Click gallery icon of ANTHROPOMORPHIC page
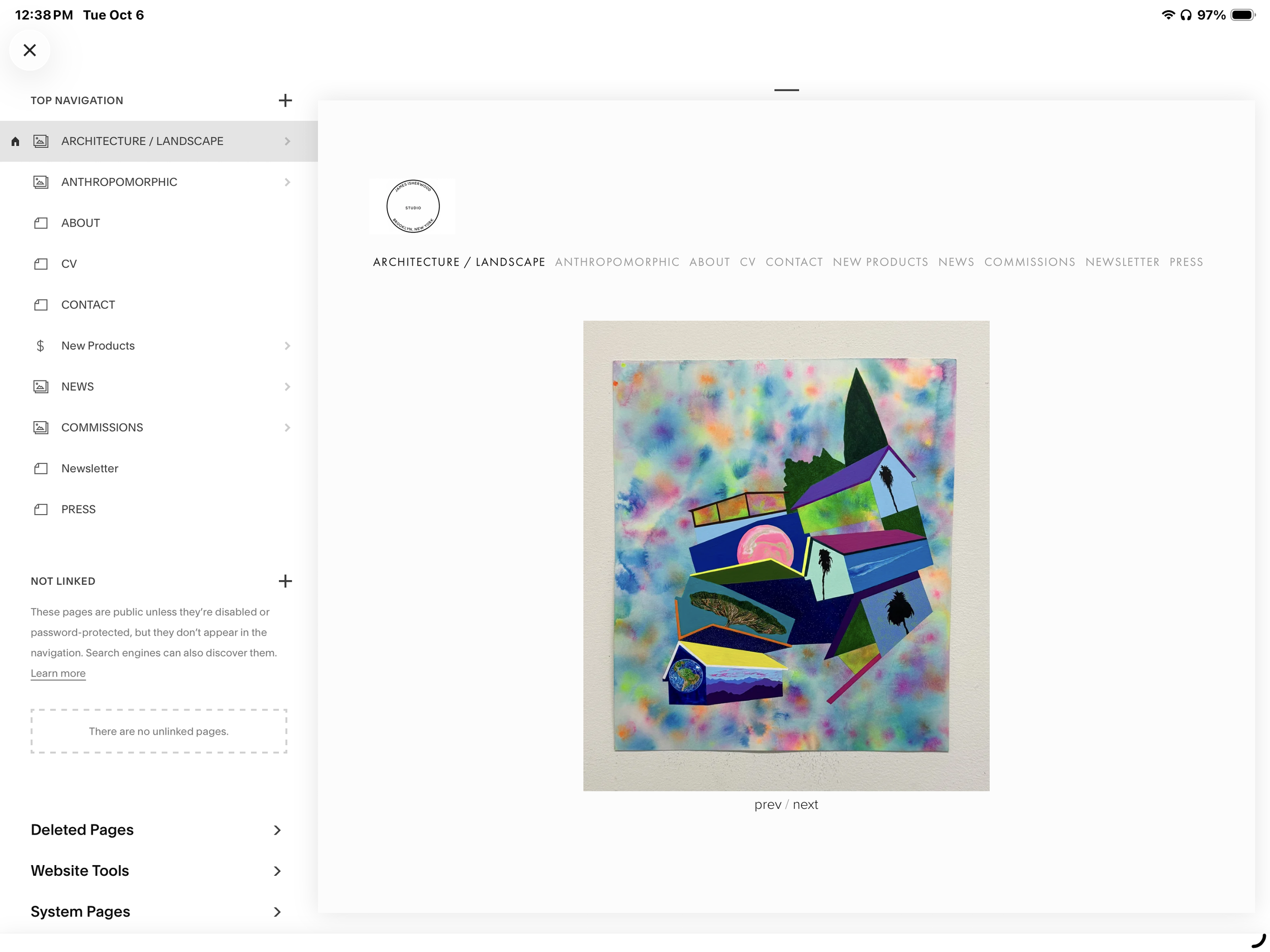 (x=41, y=182)
